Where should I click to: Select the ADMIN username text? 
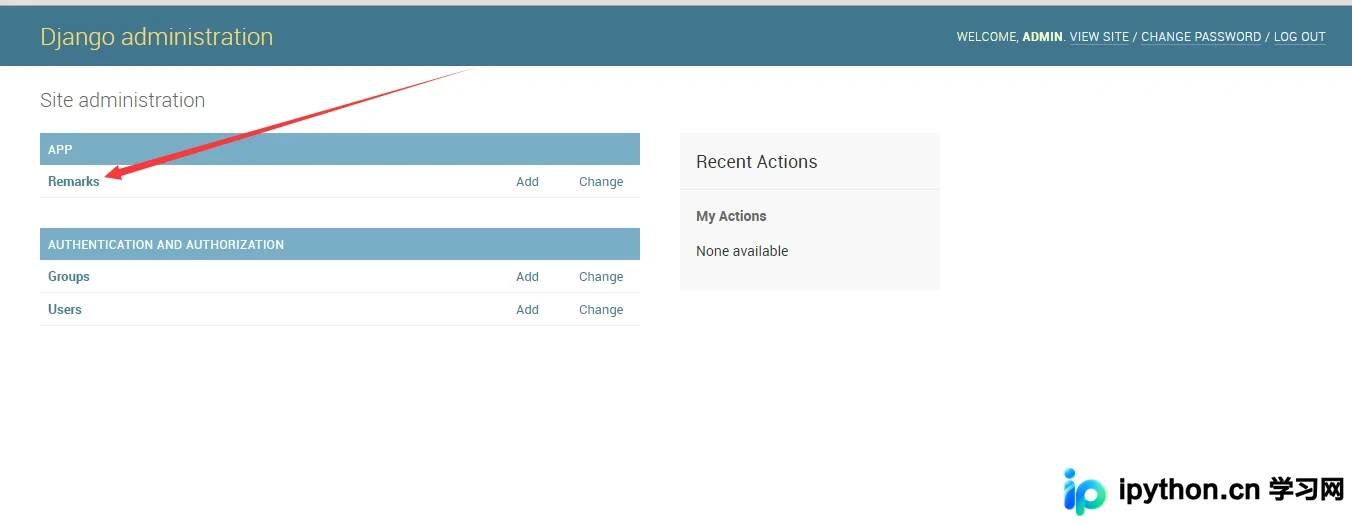[1042, 37]
